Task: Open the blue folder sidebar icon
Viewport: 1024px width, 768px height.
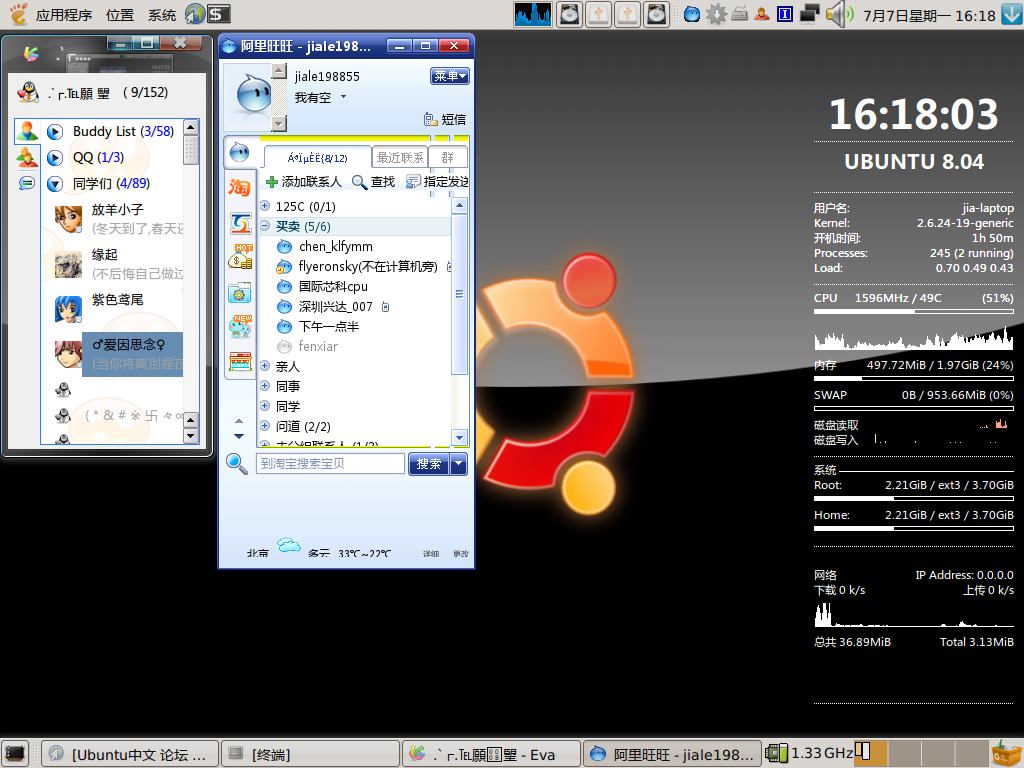Action: click(240, 292)
